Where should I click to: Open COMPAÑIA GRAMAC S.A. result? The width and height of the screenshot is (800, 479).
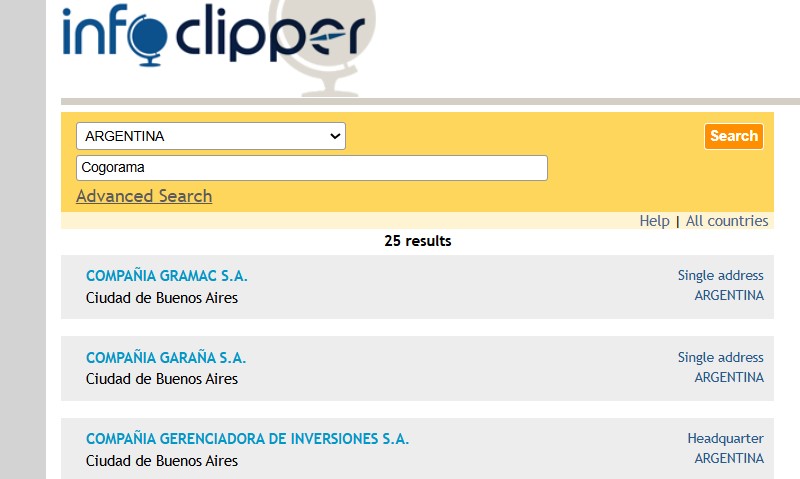coord(166,276)
